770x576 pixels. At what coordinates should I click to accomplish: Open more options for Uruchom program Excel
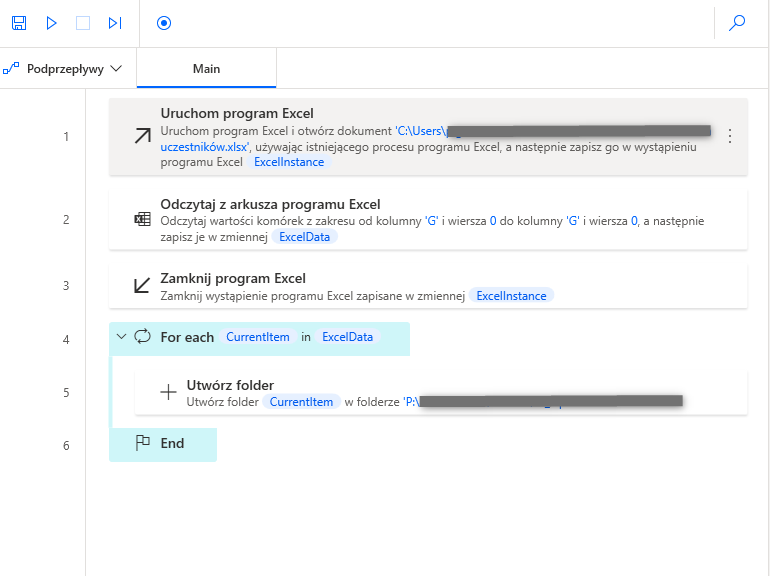[730, 136]
